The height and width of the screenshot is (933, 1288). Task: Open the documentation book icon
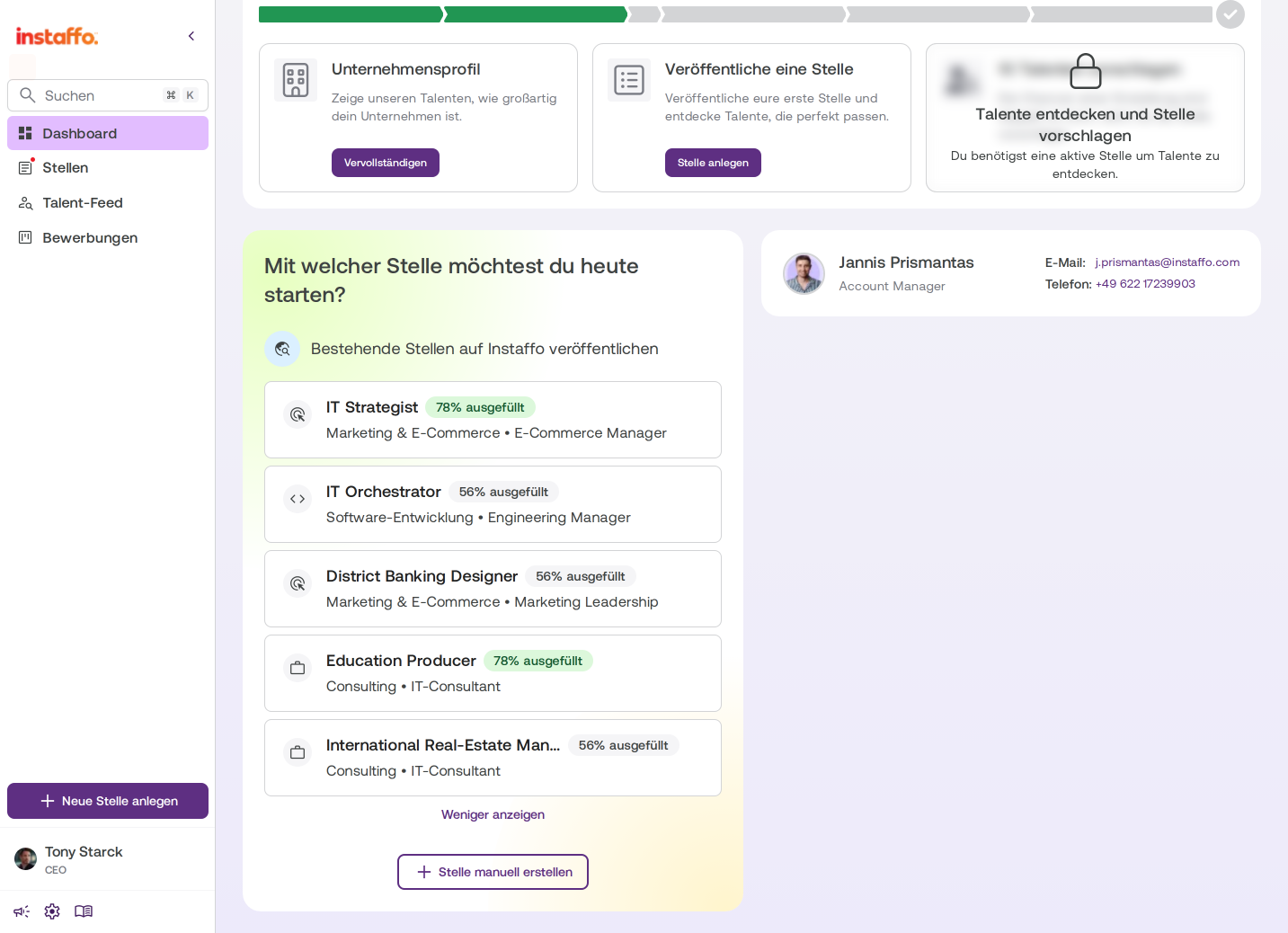point(84,911)
